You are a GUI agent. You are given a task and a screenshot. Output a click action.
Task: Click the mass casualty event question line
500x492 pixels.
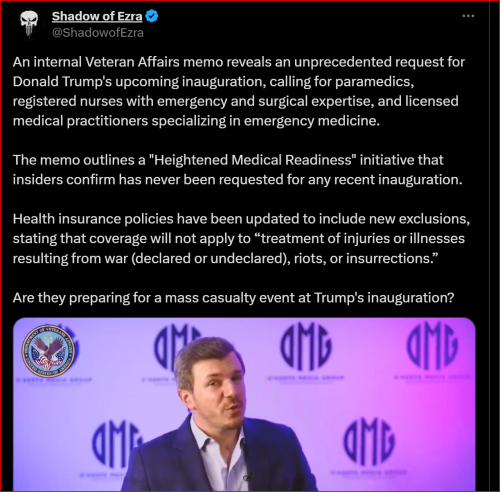(234, 297)
